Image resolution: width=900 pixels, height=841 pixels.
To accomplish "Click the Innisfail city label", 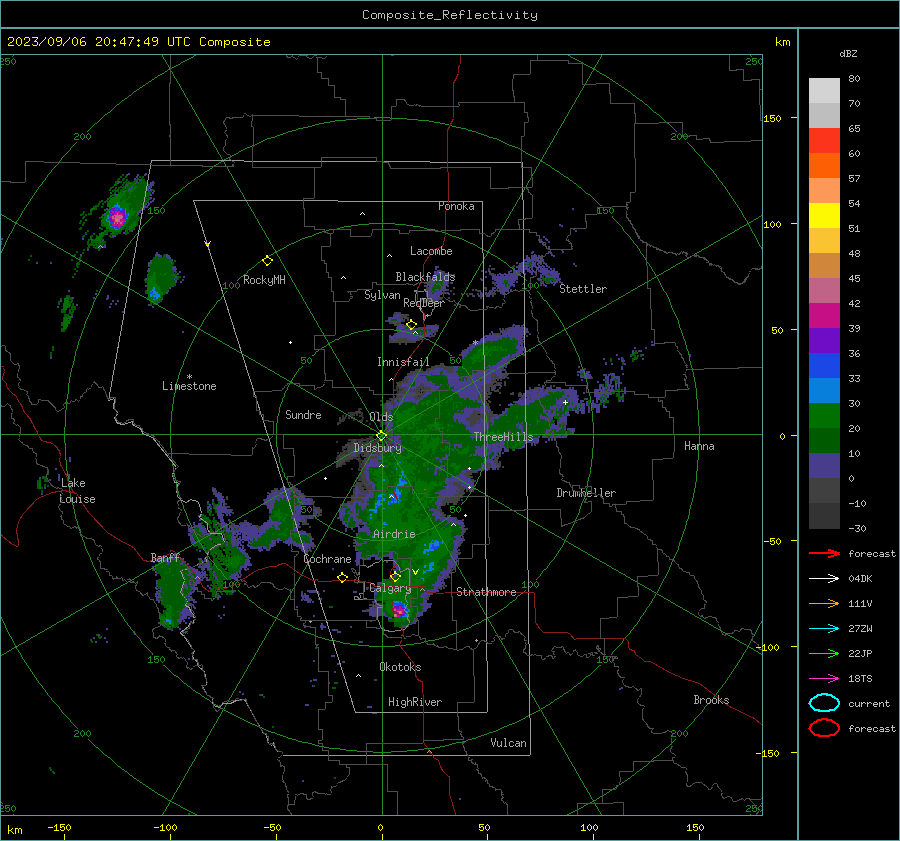I will (x=403, y=362).
